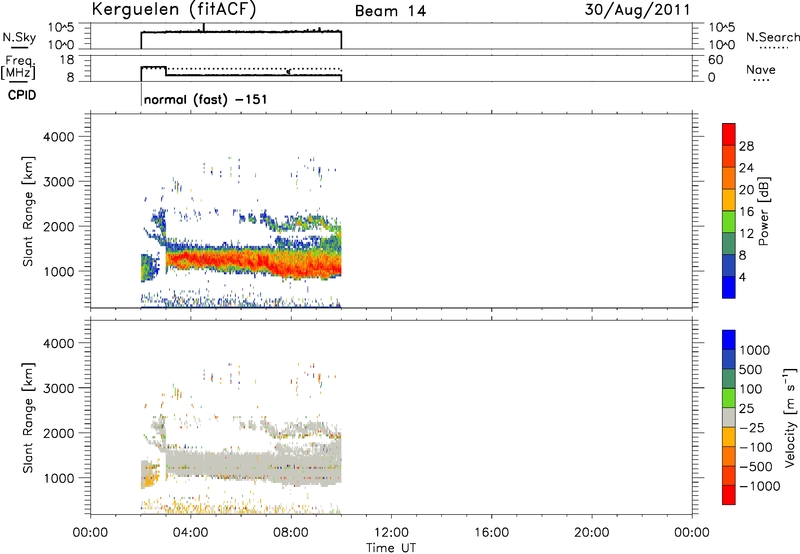Click the 'N.Sky' legend label

tap(19, 38)
